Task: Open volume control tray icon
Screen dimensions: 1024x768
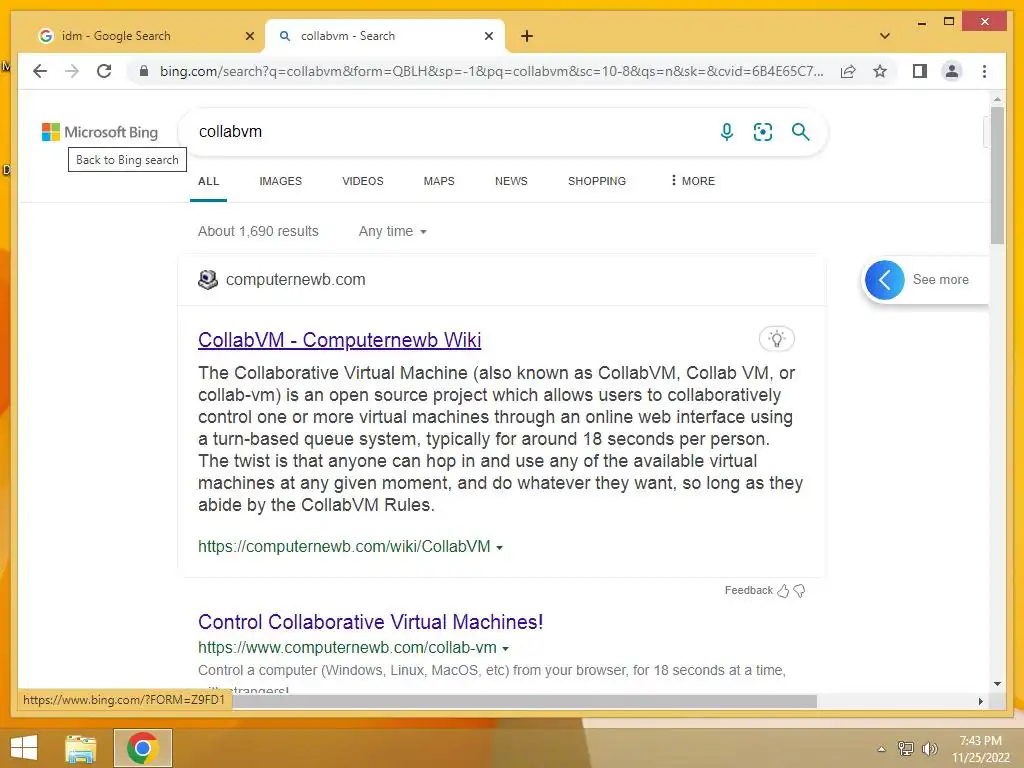Action: (x=930, y=748)
